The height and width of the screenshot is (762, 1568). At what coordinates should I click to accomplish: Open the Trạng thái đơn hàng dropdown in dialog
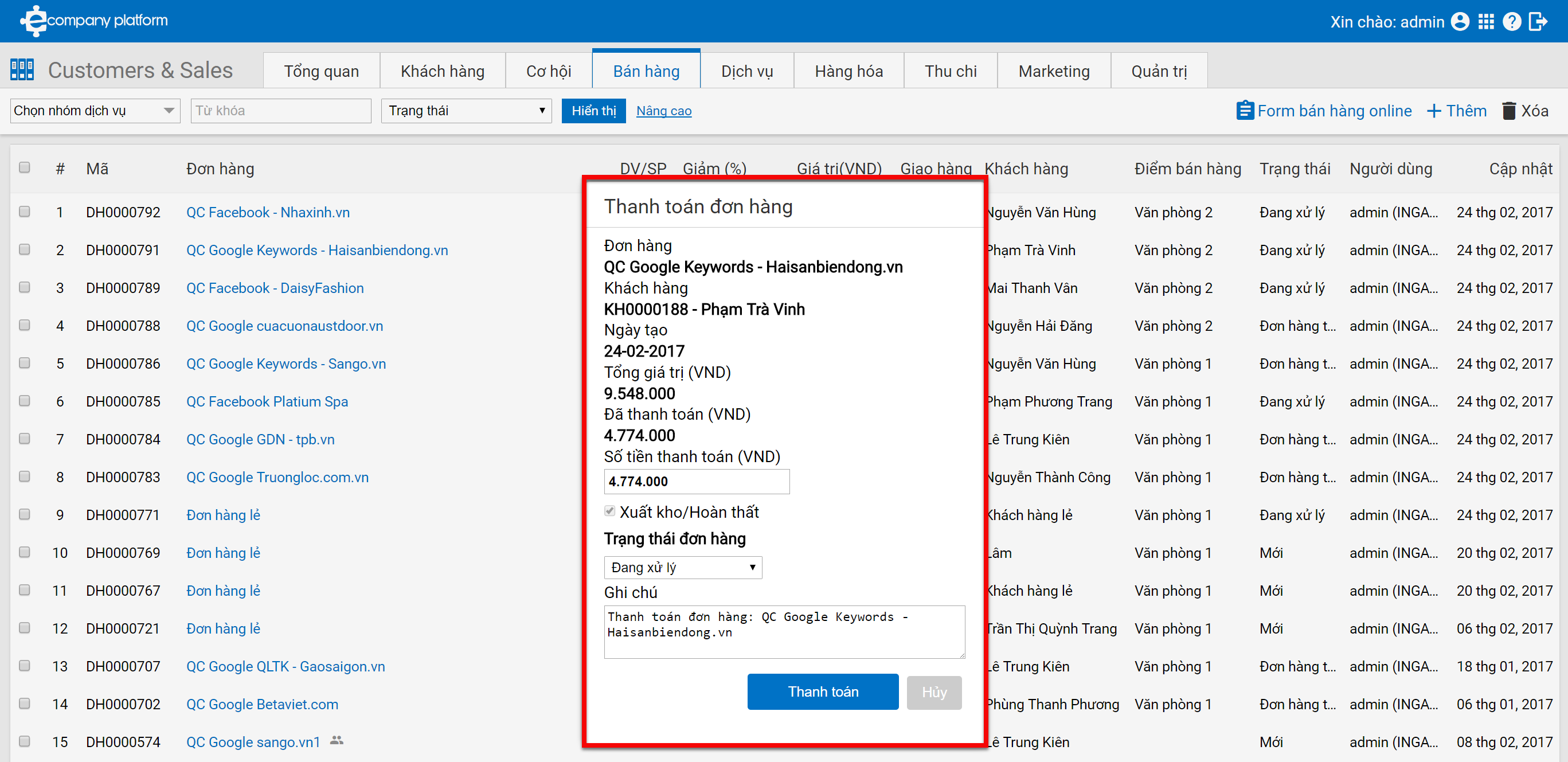(682, 567)
